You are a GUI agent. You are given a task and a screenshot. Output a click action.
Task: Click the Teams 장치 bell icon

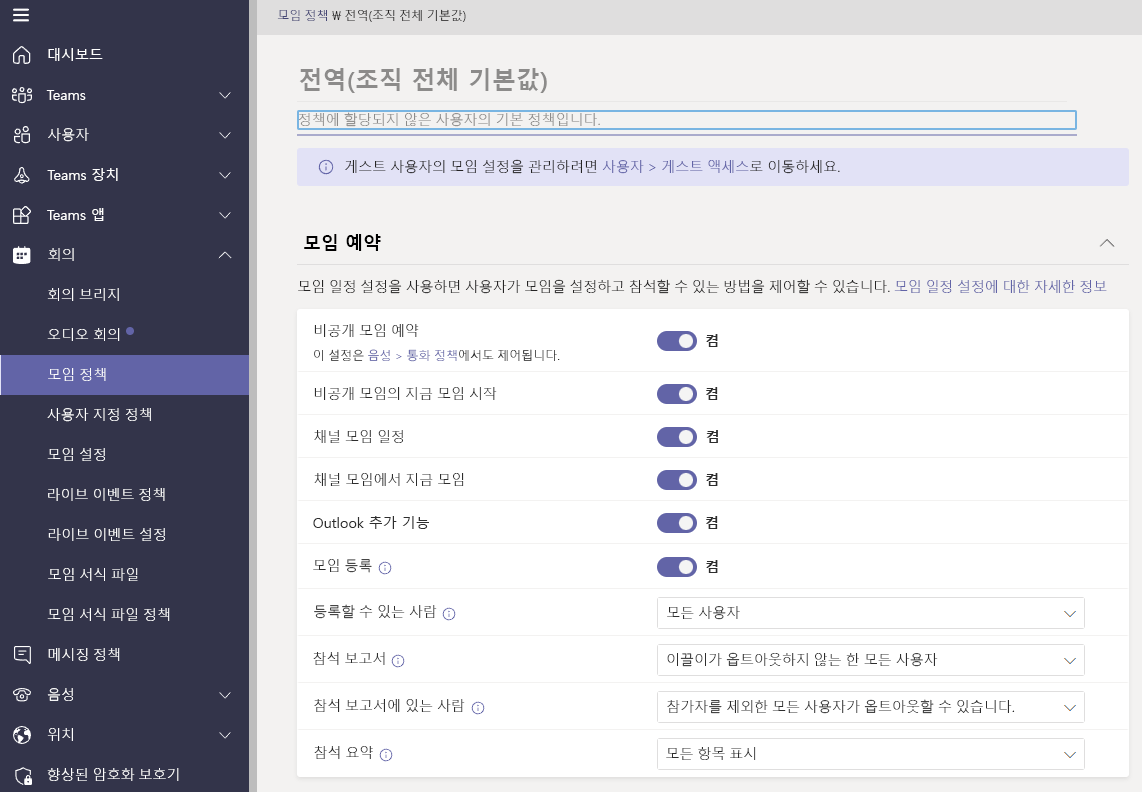22,175
